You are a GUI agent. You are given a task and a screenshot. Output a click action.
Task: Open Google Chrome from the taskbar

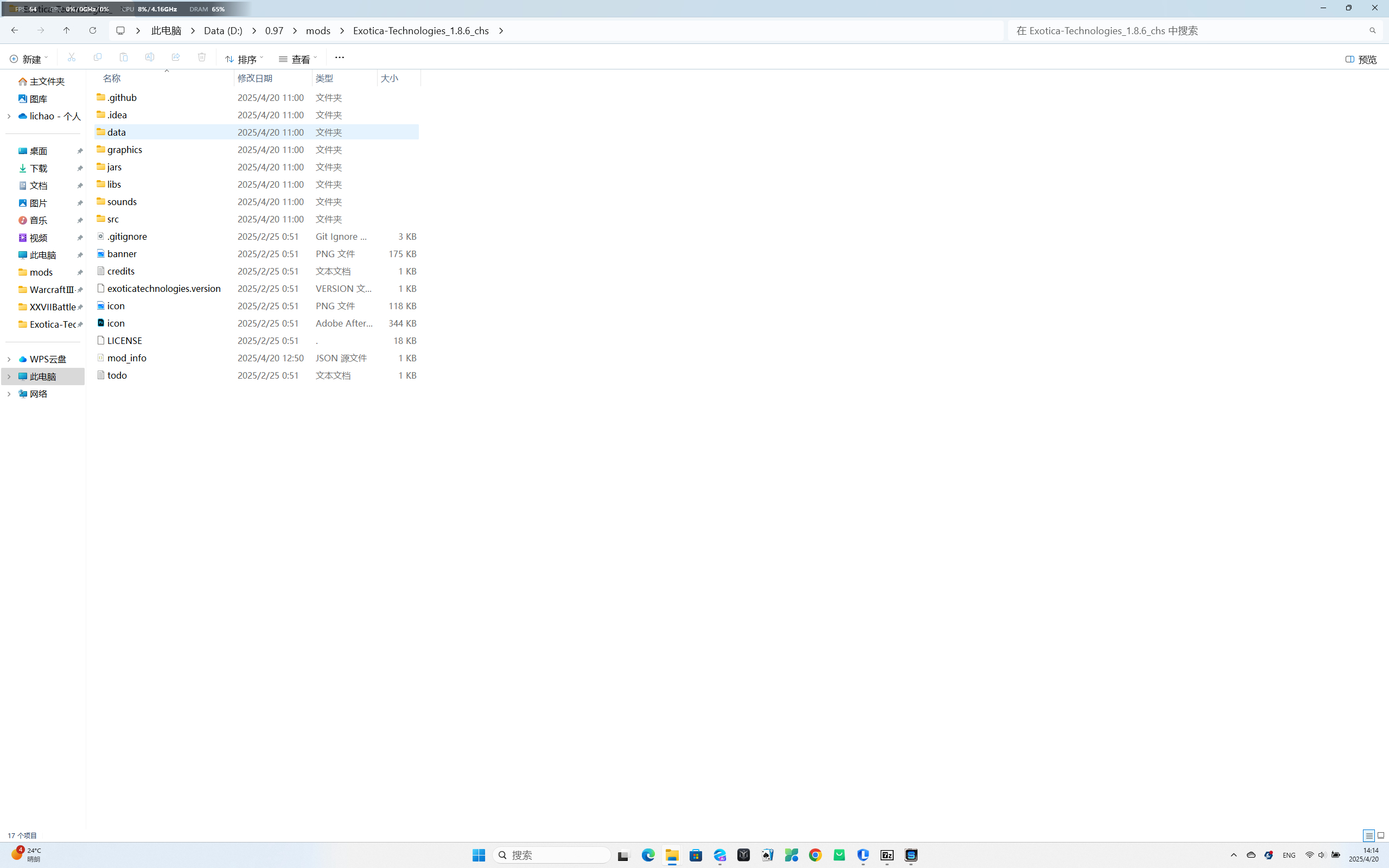815,856
